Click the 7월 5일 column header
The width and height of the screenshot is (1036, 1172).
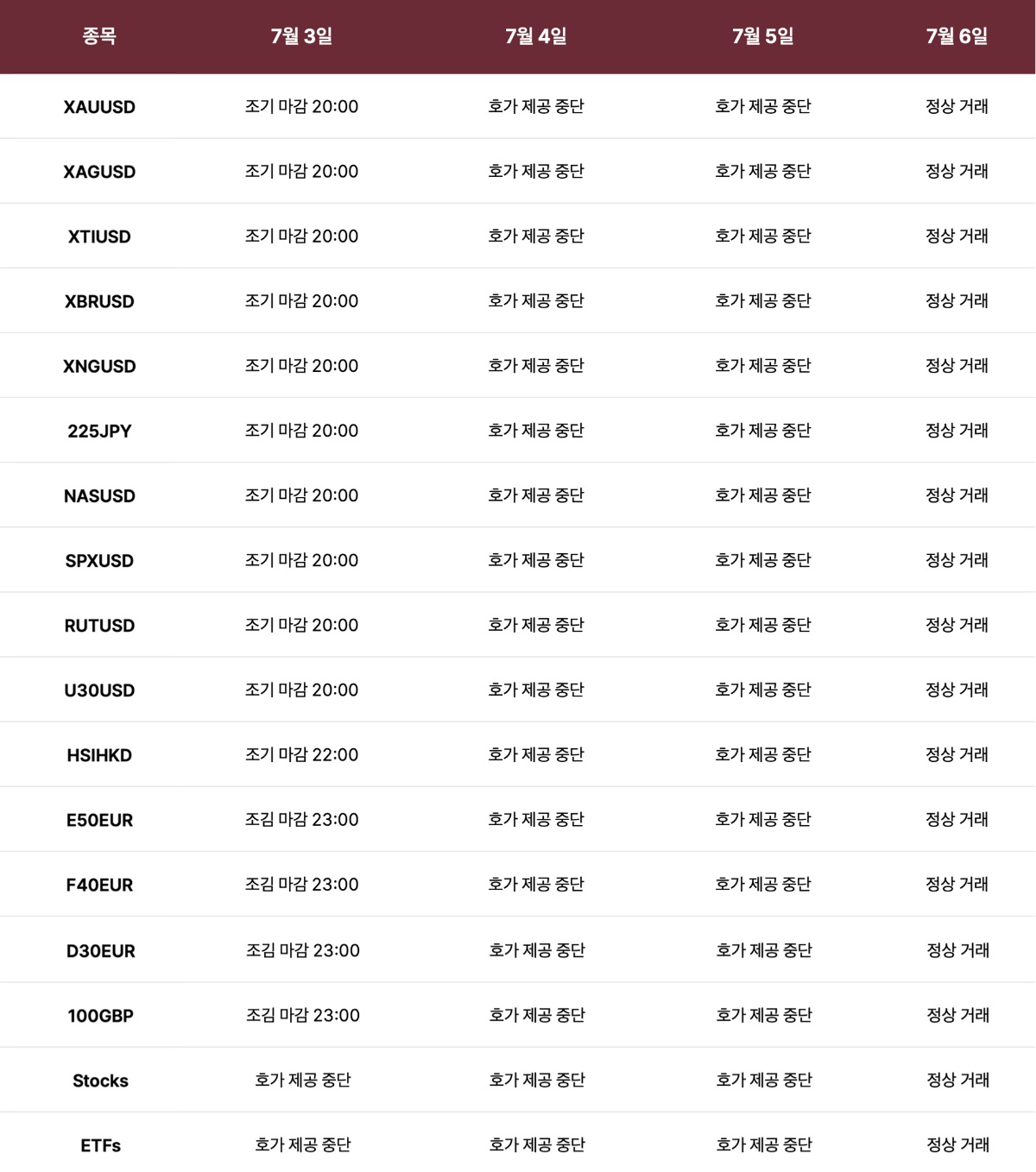(x=763, y=36)
